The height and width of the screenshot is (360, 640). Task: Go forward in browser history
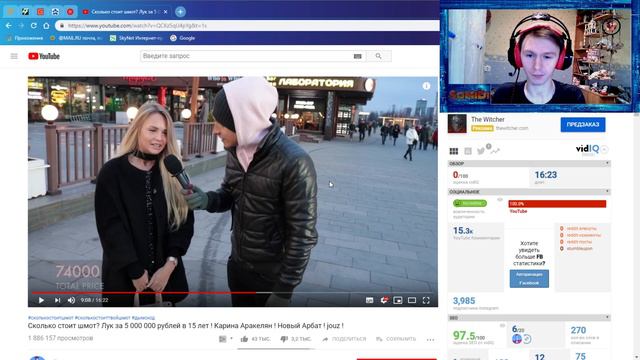(21, 25)
